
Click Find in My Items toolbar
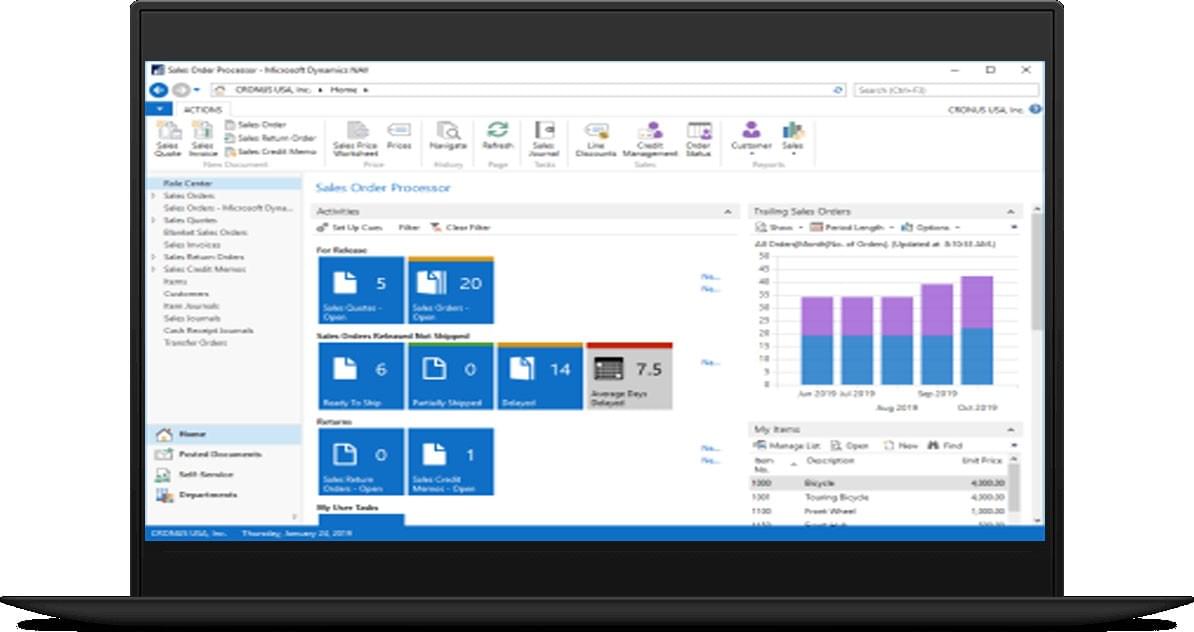[945, 445]
